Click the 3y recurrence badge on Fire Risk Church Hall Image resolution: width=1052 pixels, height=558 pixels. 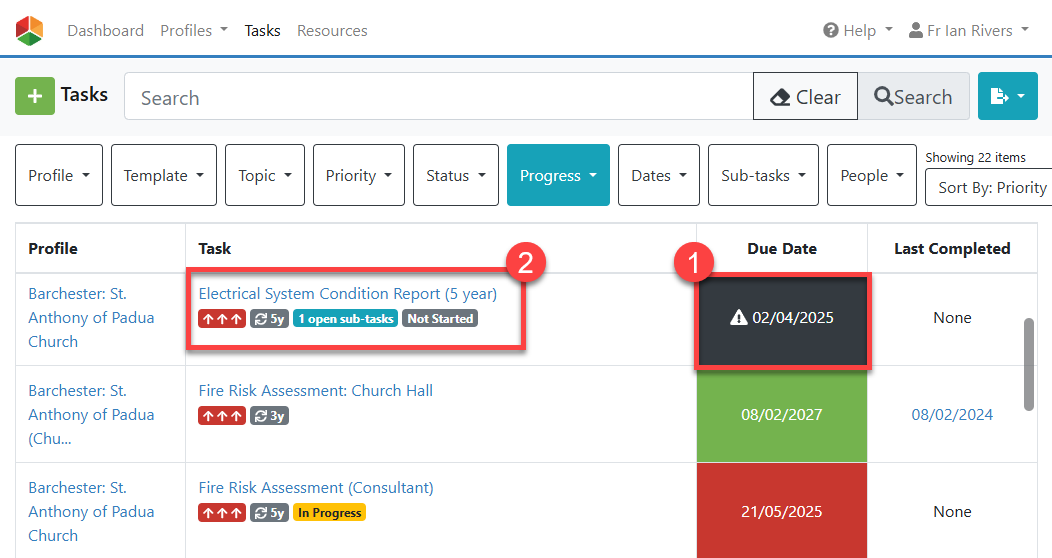(269, 416)
